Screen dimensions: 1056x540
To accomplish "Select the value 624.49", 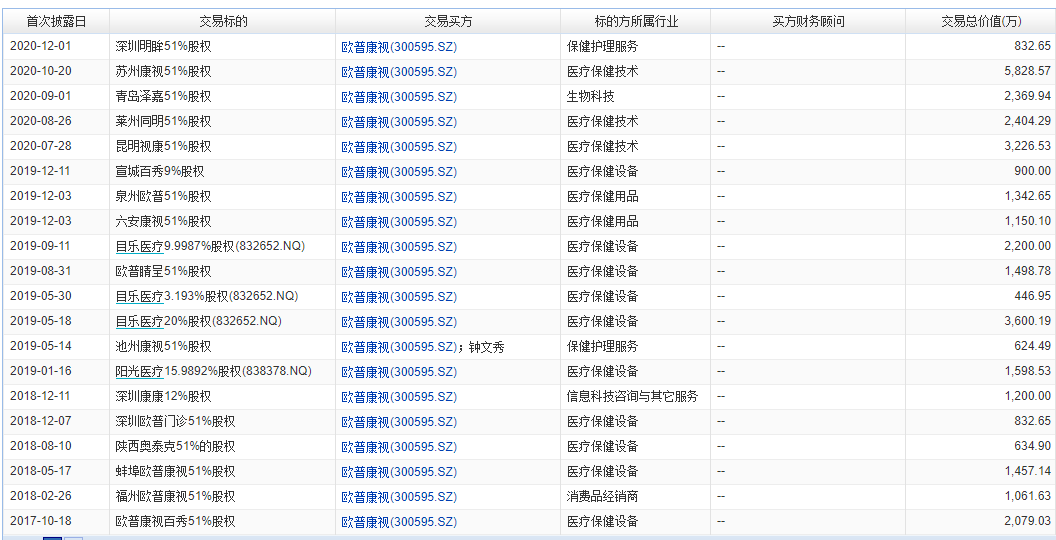I will (x=1032, y=346).
